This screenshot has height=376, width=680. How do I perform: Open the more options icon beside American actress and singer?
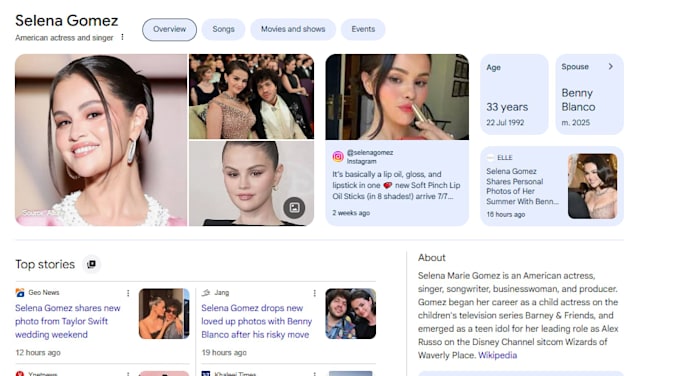122,37
